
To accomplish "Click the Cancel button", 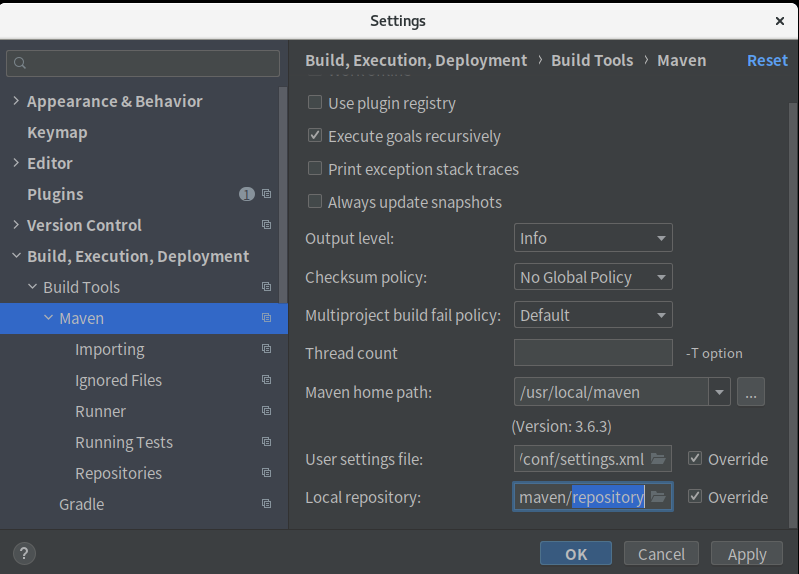I will (x=661, y=554).
